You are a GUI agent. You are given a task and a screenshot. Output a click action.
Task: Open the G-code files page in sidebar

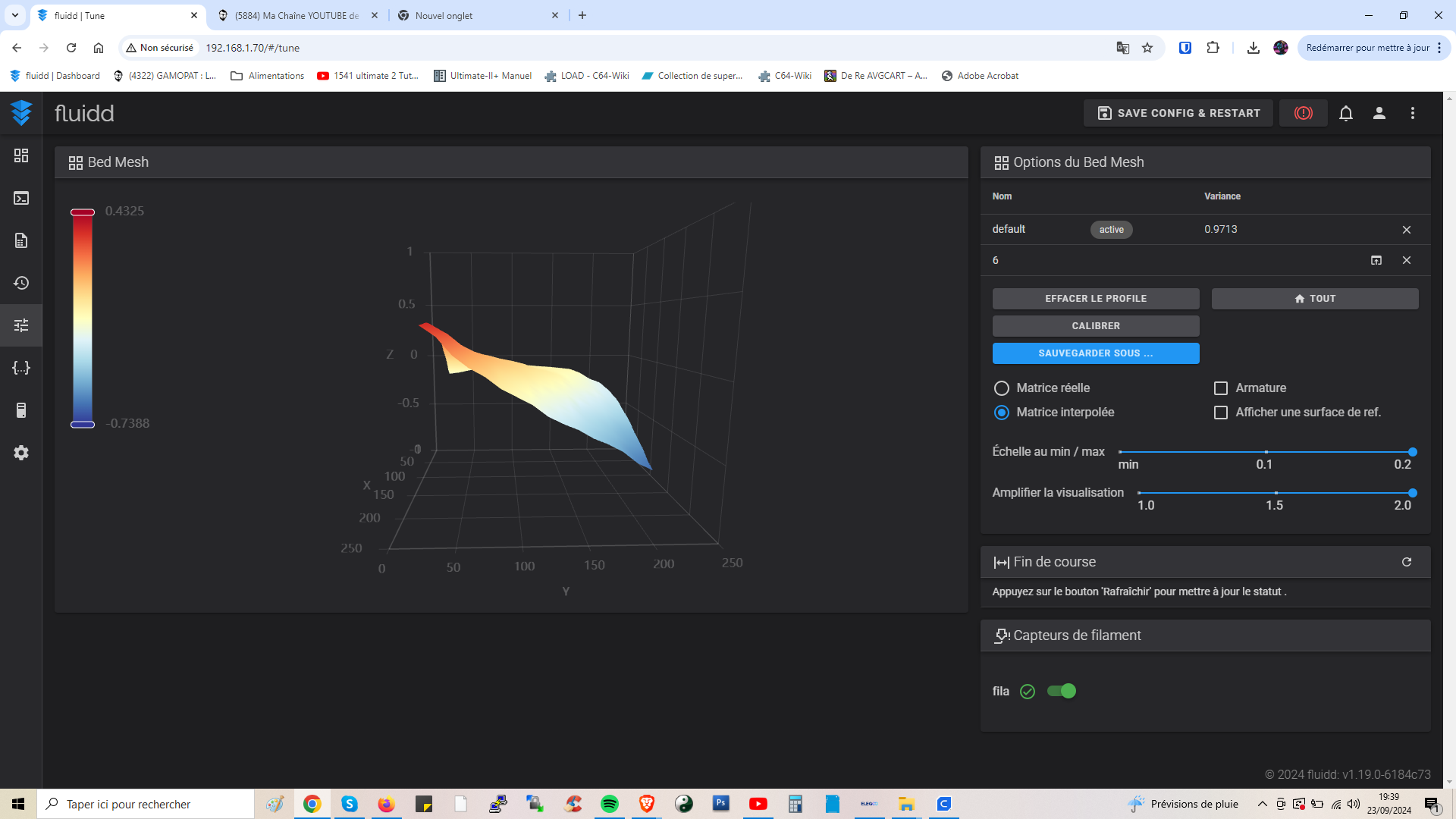click(21, 240)
